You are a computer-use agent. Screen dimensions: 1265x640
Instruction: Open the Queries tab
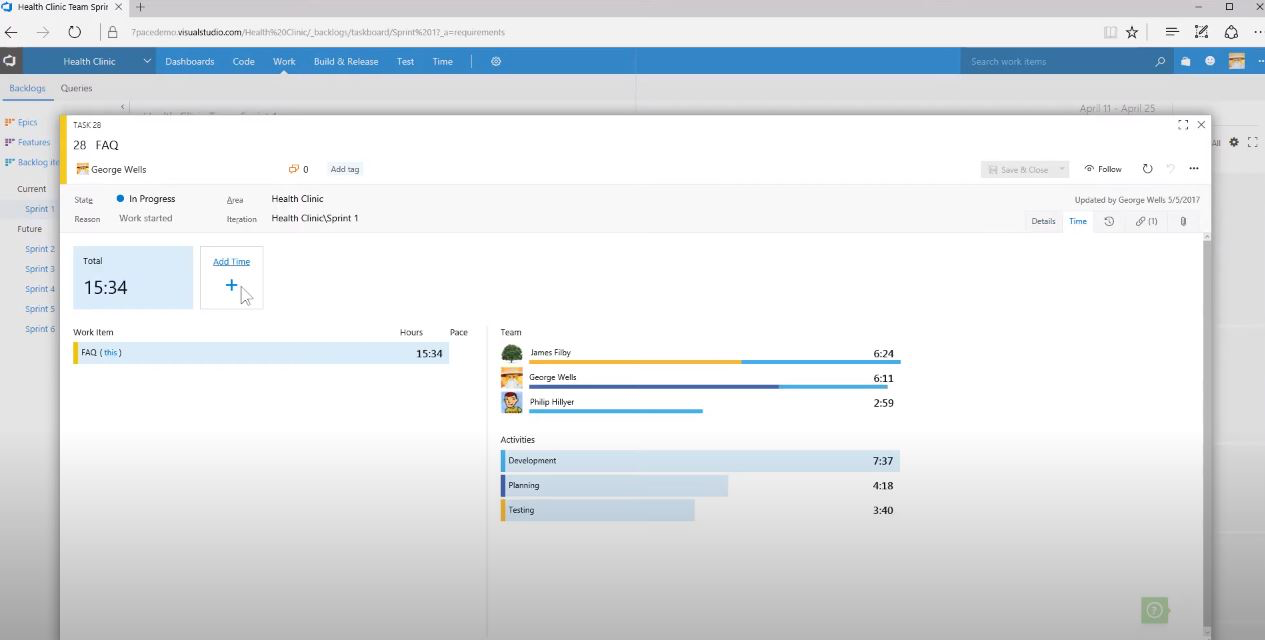tap(76, 88)
